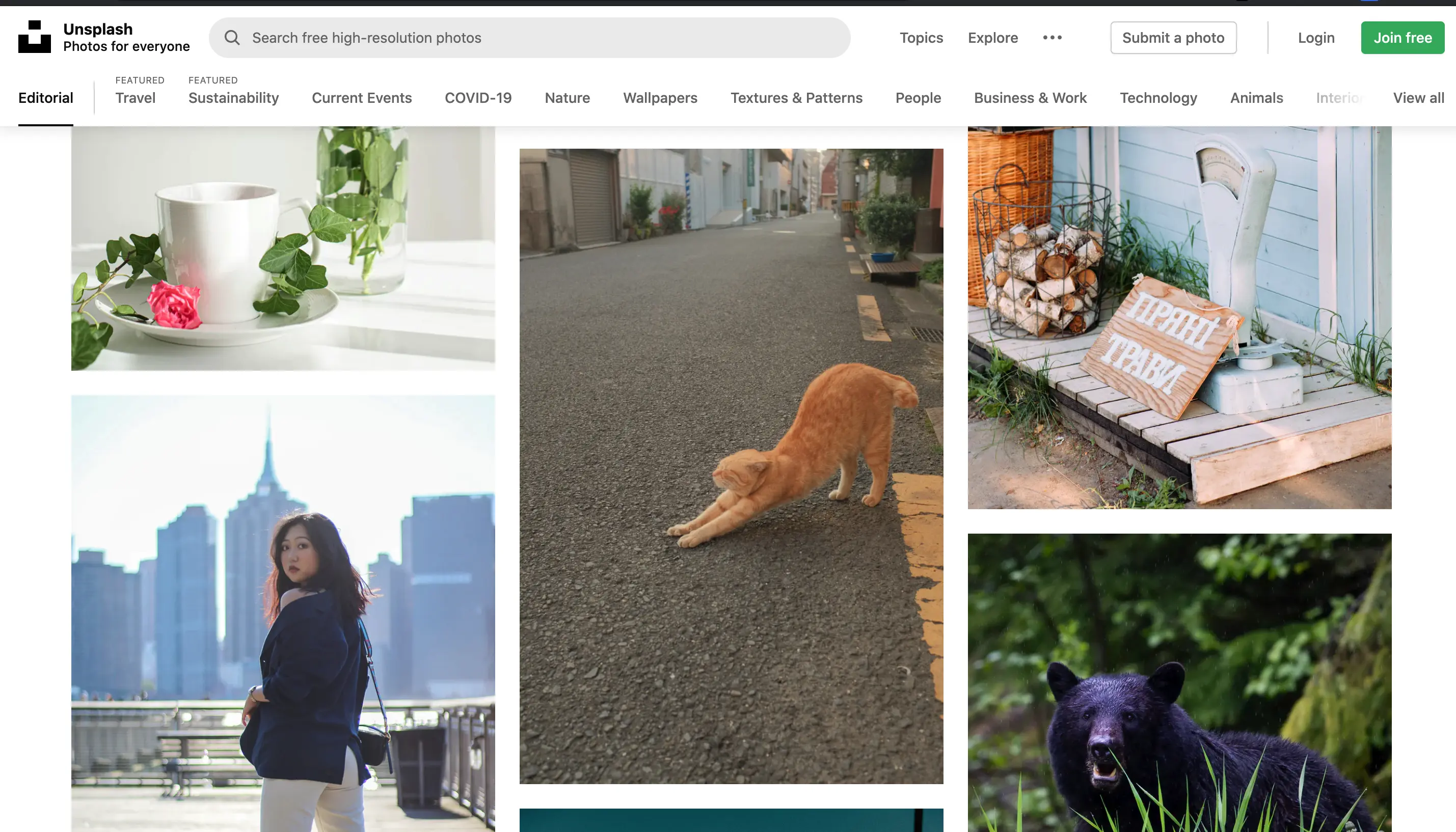The image size is (1456, 832).
Task: Open the Topics menu
Action: [921, 38]
